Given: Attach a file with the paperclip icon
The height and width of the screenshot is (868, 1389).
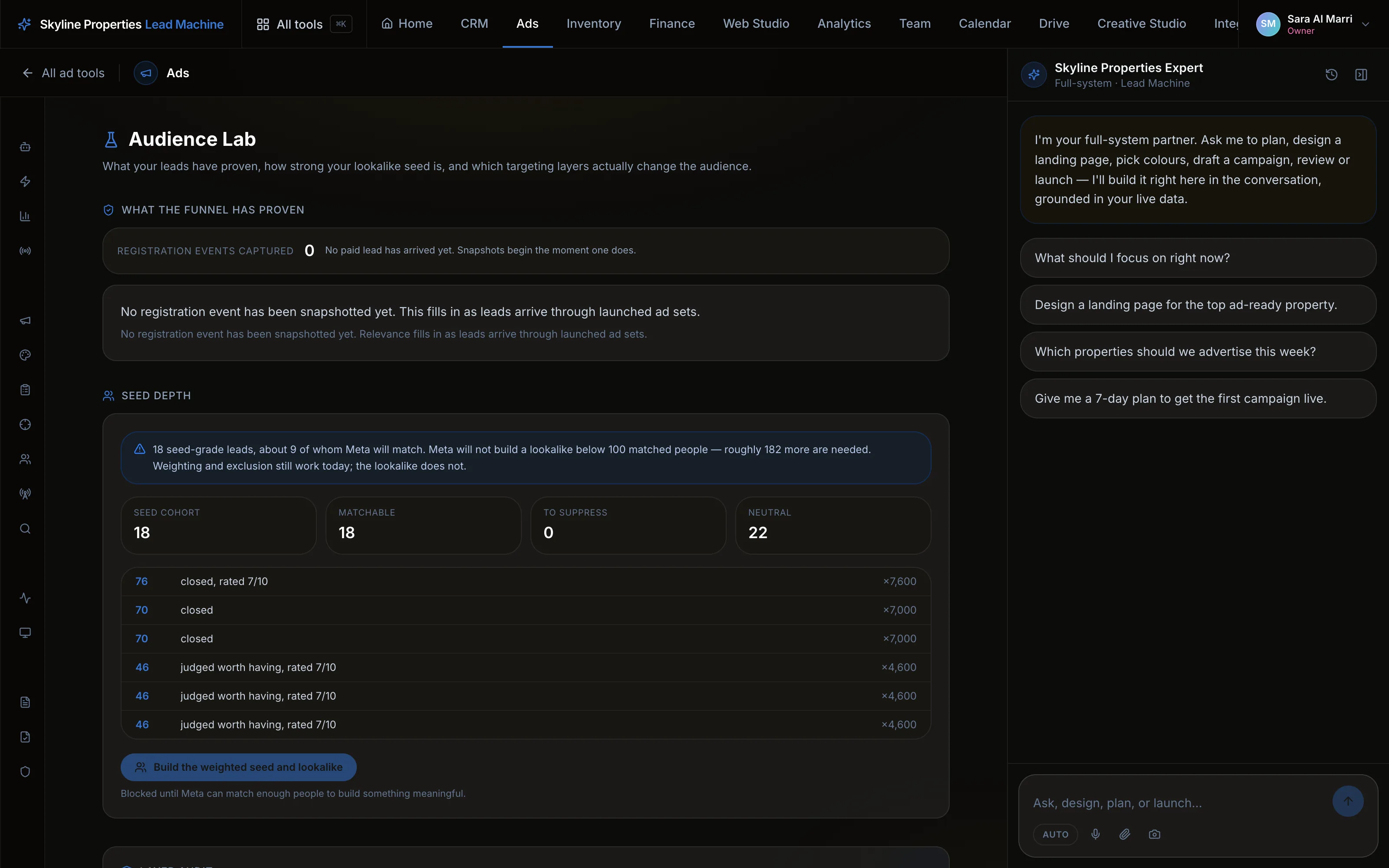Looking at the screenshot, I should 1125,834.
